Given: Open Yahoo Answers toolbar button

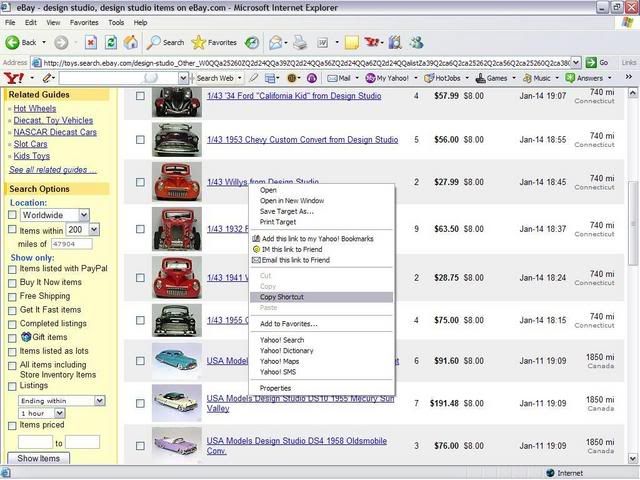Looking at the screenshot, I should (584, 78).
